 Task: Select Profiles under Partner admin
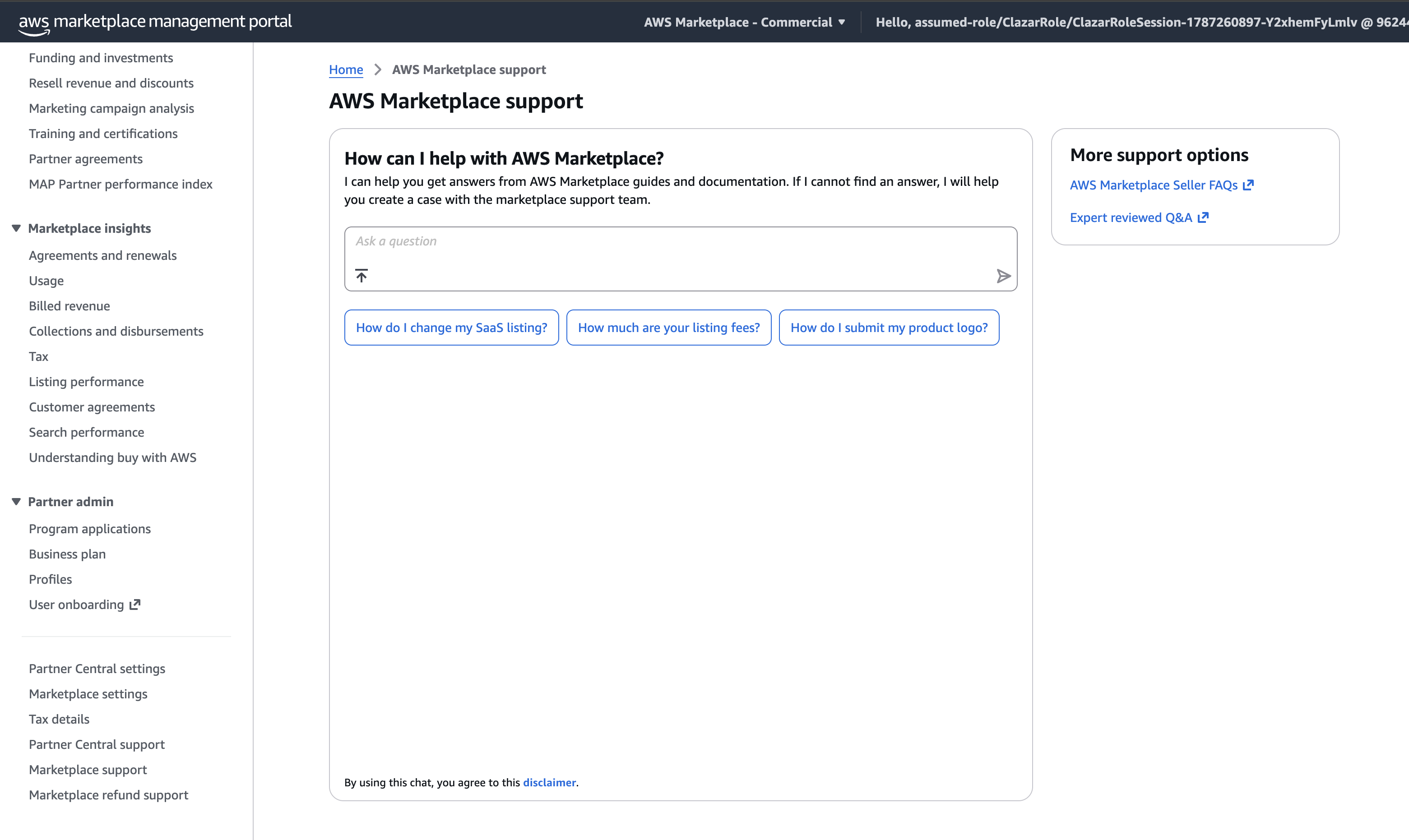pyautogui.click(x=51, y=579)
